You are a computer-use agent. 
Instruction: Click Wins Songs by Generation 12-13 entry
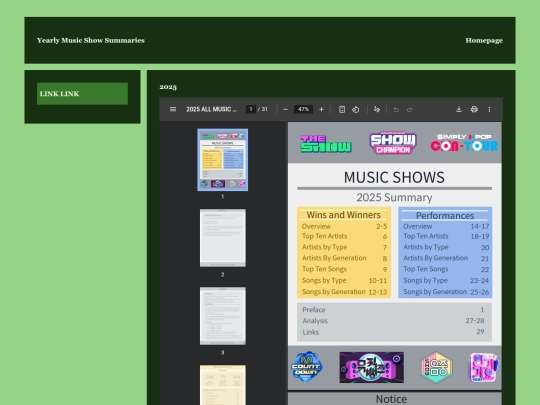click(x=344, y=292)
